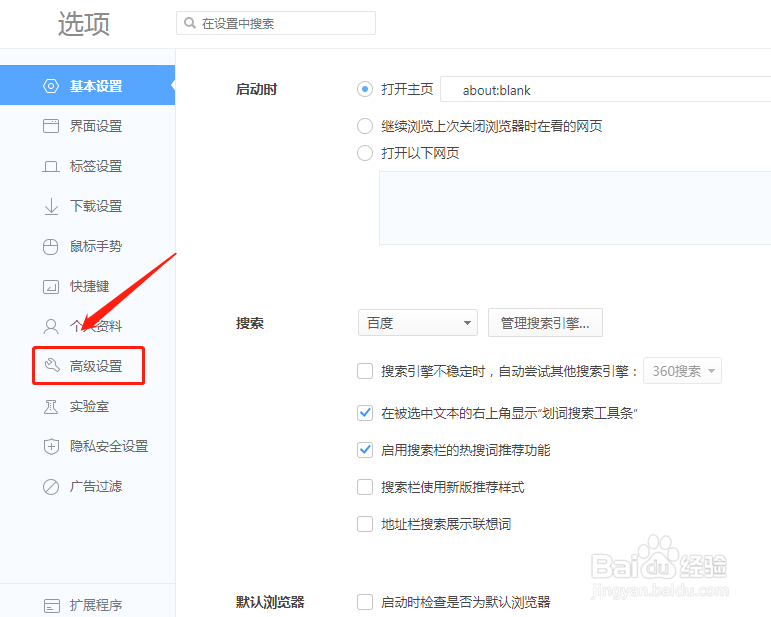Image resolution: width=771 pixels, height=617 pixels.
Task: Uncheck 热搜词推荐功能 checkbox
Action: (365, 450)
